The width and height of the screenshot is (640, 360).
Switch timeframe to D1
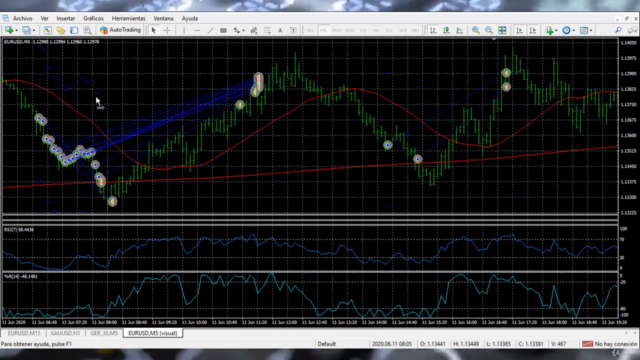coord(389,30)
